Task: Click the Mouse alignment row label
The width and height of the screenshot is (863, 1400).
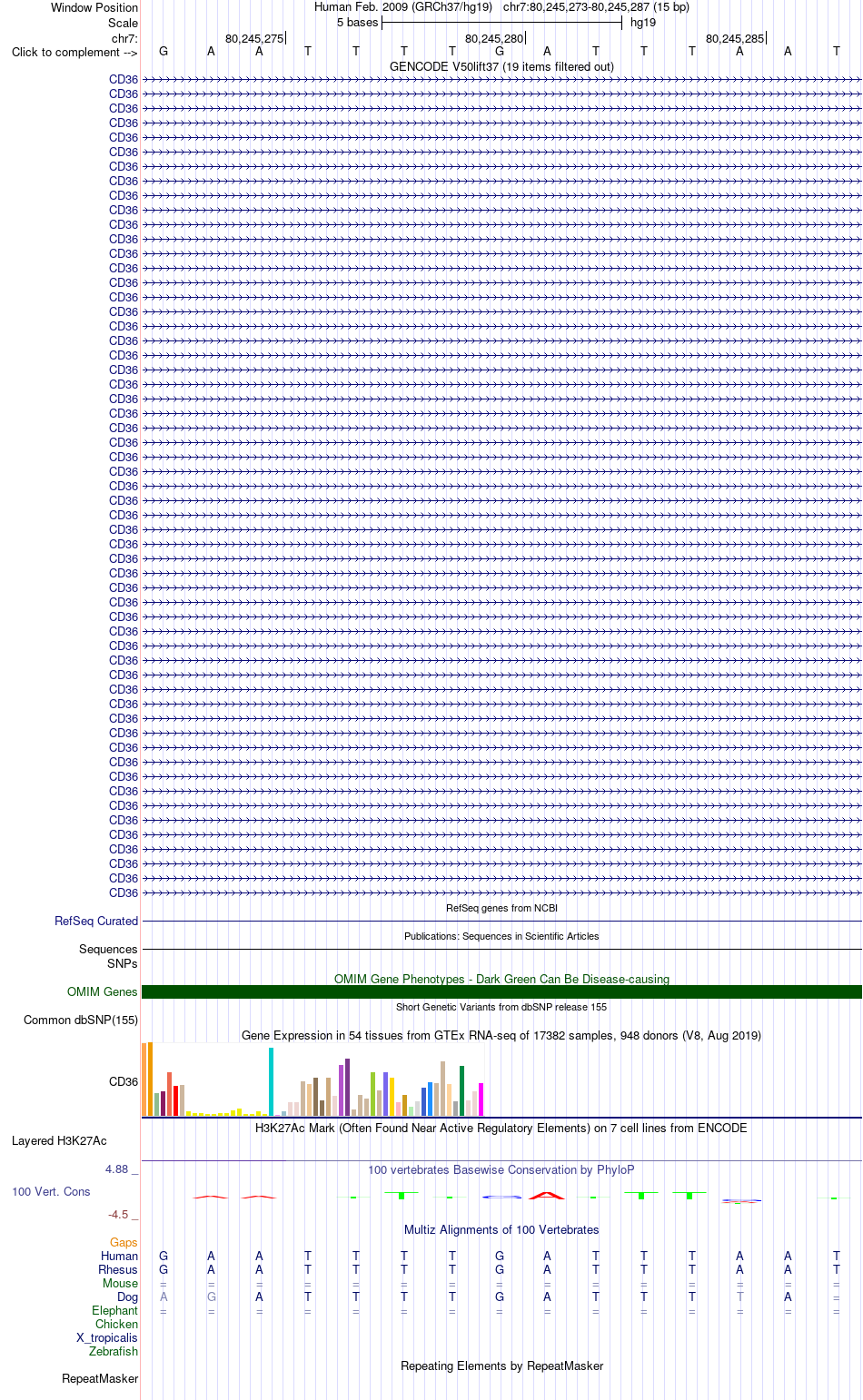Action: coord(120,1283)
